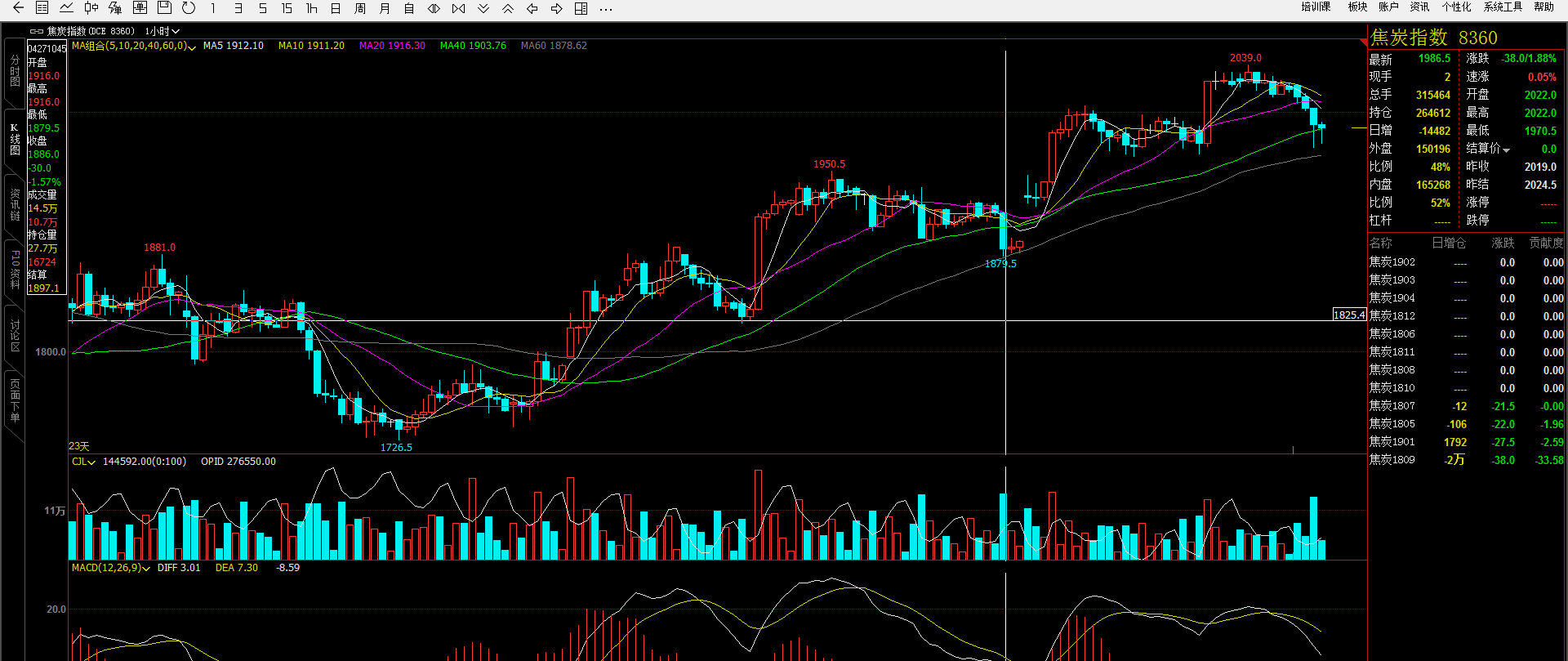Switch to the 分时图 side tab
Screen dimensions: 1568x661
click(15, 70)
